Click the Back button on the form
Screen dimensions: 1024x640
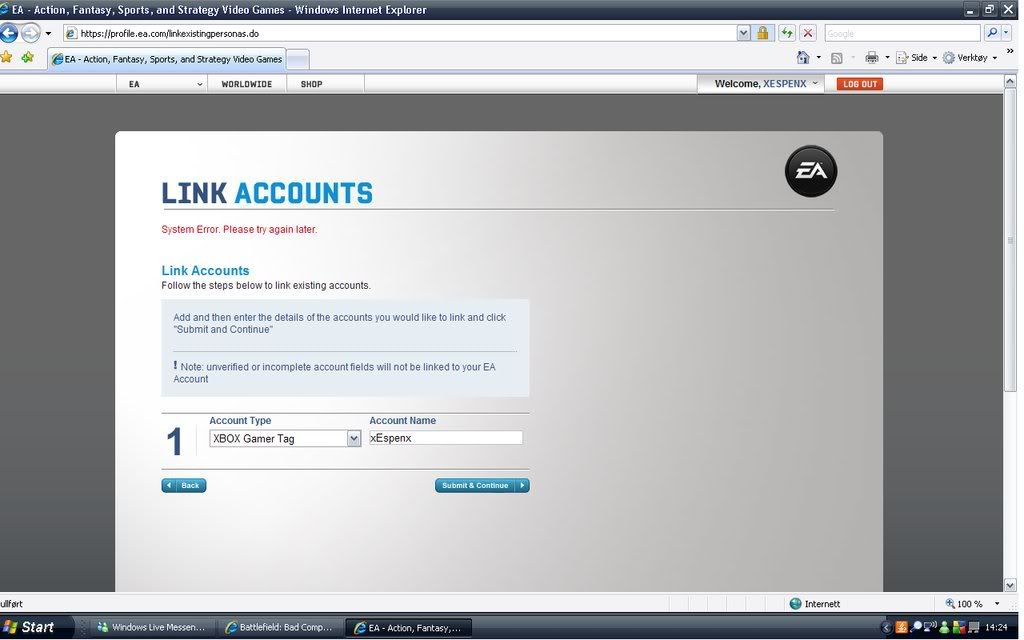(184, 485)
